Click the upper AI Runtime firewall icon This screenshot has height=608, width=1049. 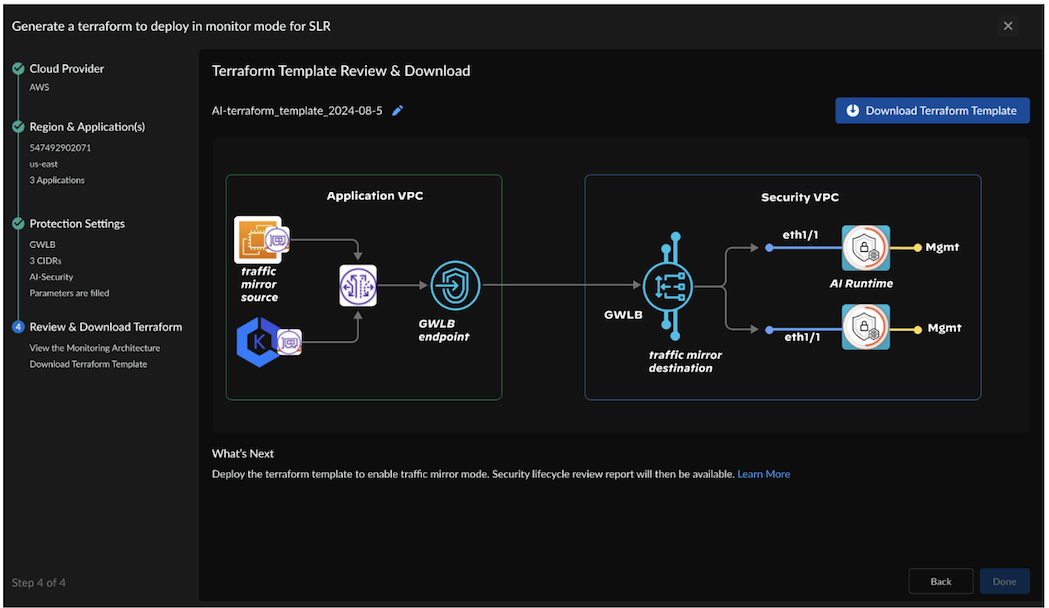coord(865,248)
